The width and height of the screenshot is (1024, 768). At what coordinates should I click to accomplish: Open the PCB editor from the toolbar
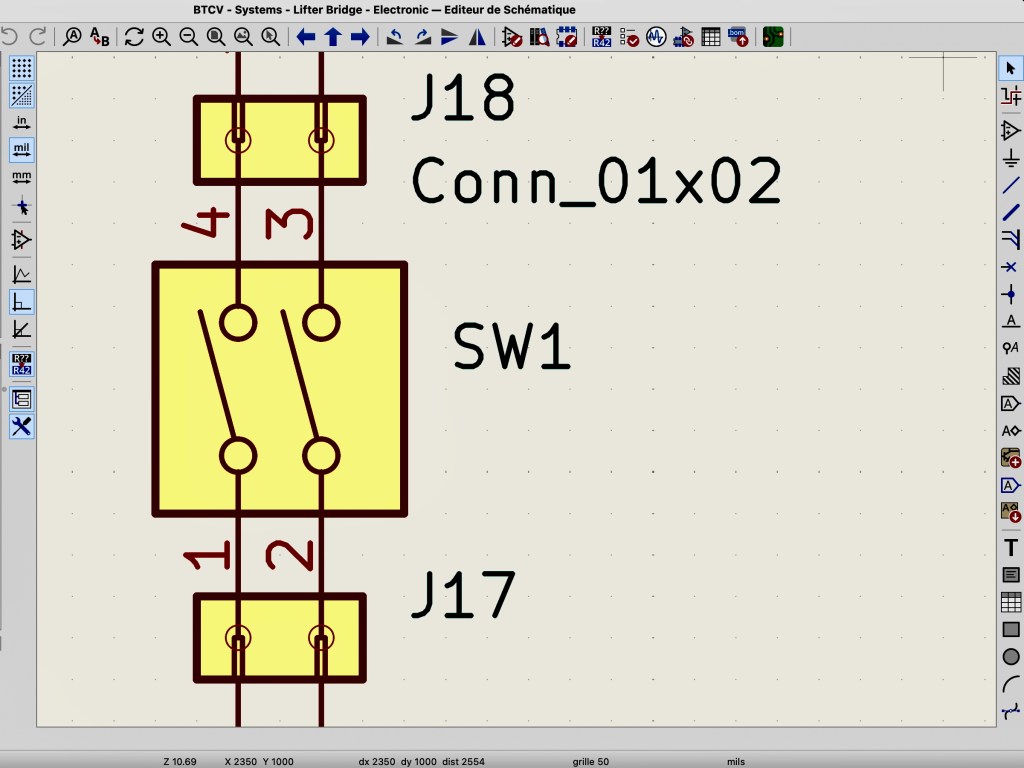(x=773, y=38)
